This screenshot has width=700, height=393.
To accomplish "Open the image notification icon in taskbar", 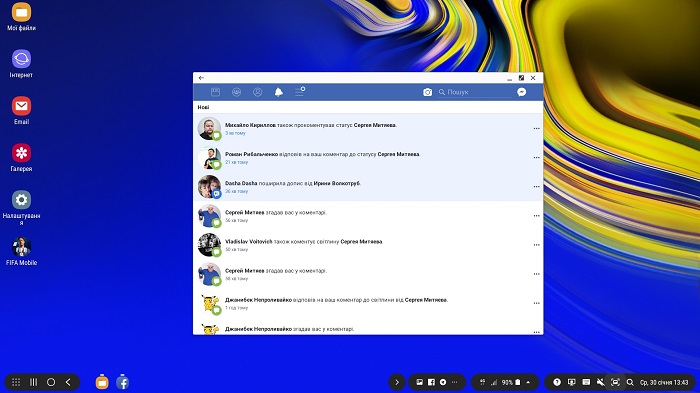I will coord(420,382).
